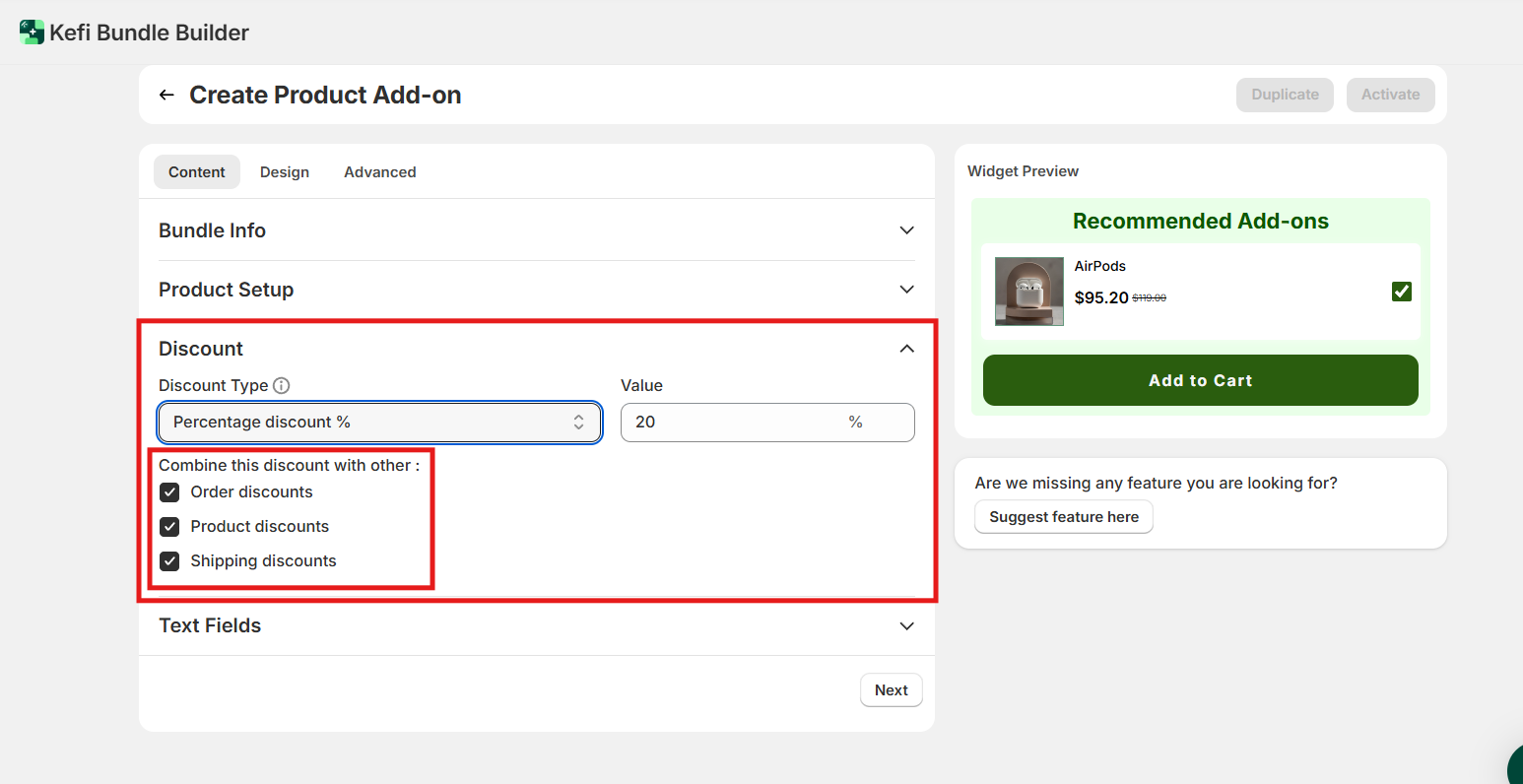Select the Content tab
Screen dimensions: 1523x784
(x=197, y=172)
